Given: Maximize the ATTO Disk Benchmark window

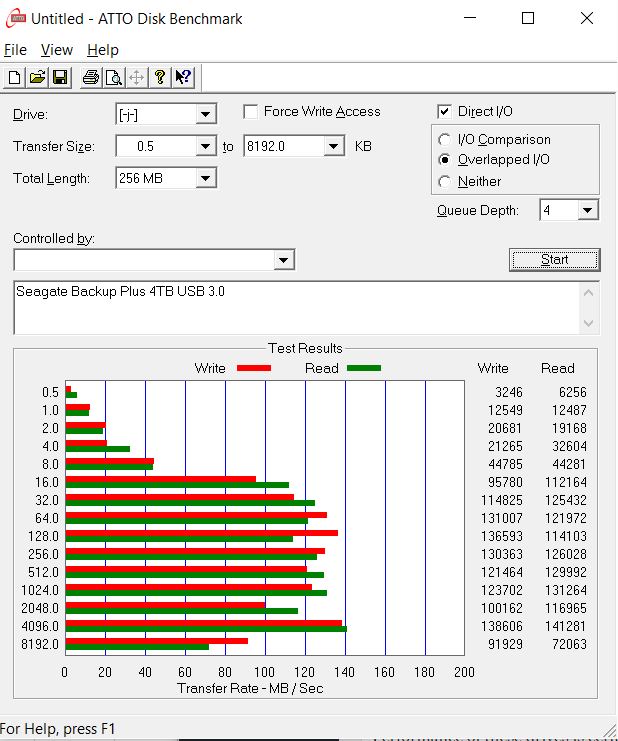Looking at the screenshot, I should (x=528, y=18).
